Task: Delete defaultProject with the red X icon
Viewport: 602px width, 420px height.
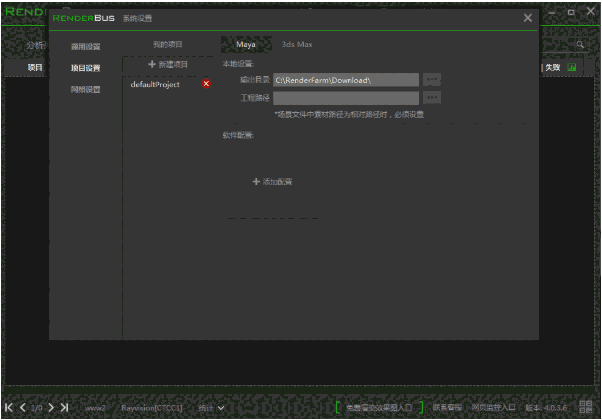Action: (x=207, y=84)
